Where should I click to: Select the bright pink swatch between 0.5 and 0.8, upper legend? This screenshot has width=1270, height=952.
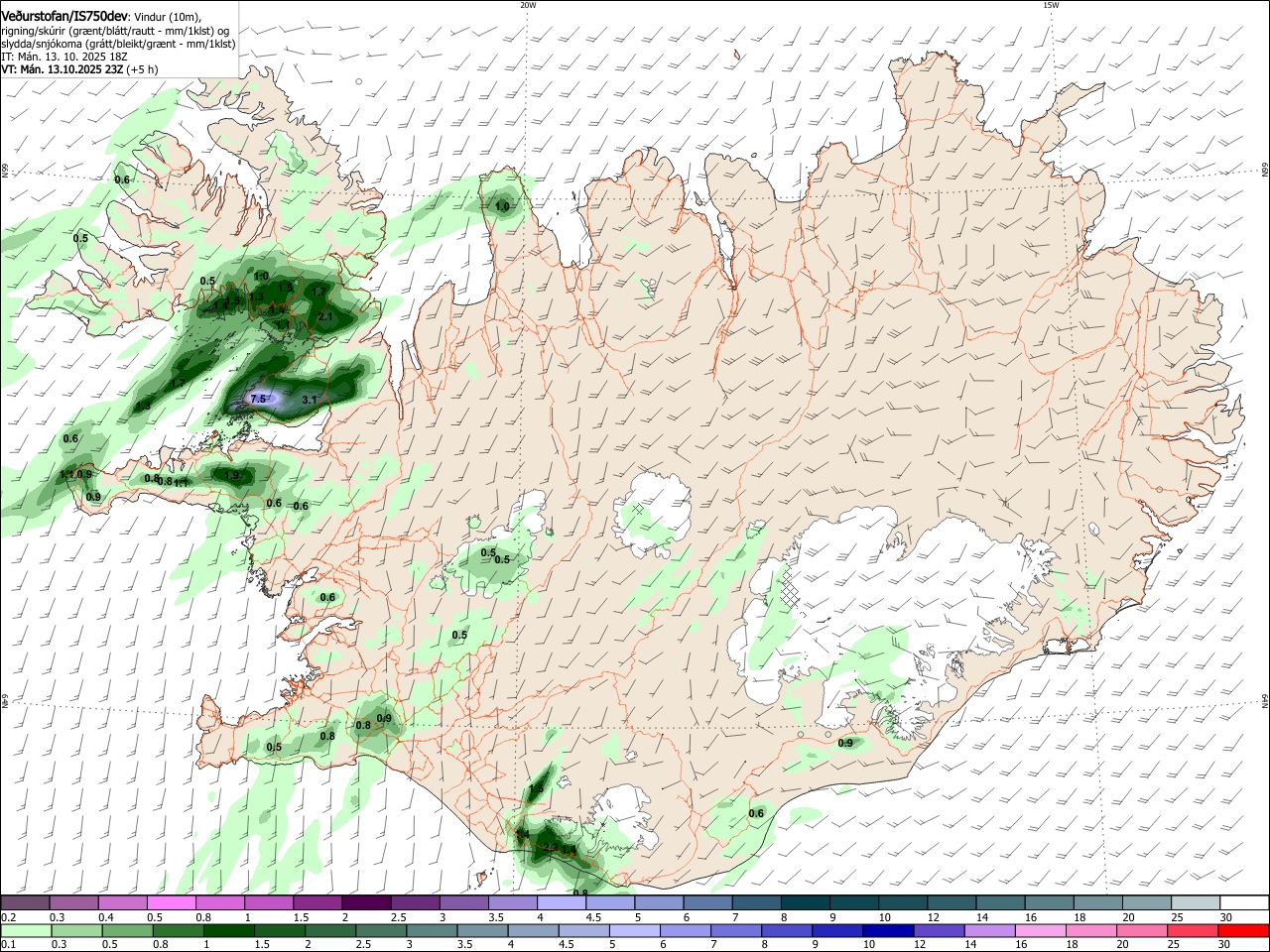tap(172, 903)
